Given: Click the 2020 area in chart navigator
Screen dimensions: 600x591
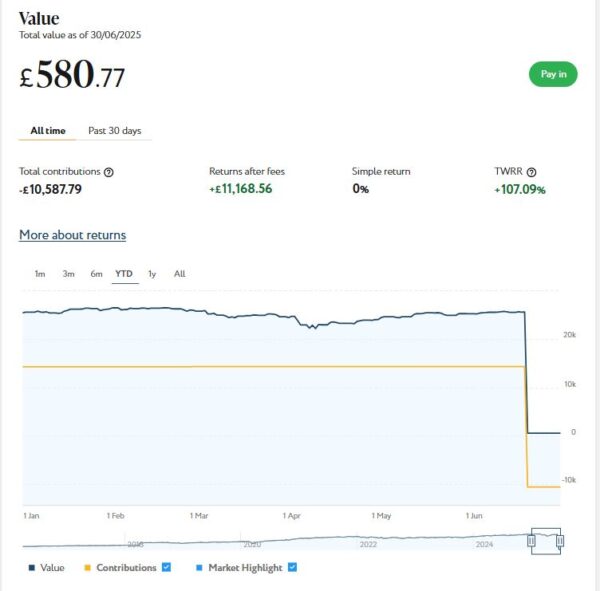Looking at the screenshot, I should tap(252, 543).
